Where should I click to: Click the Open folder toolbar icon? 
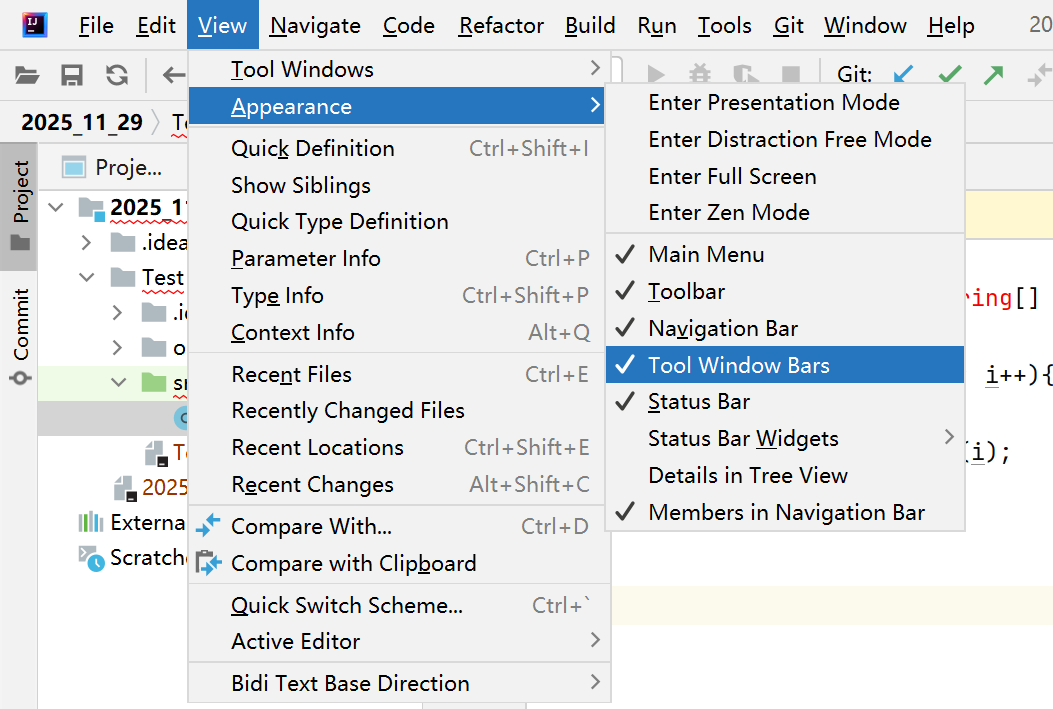27,75
